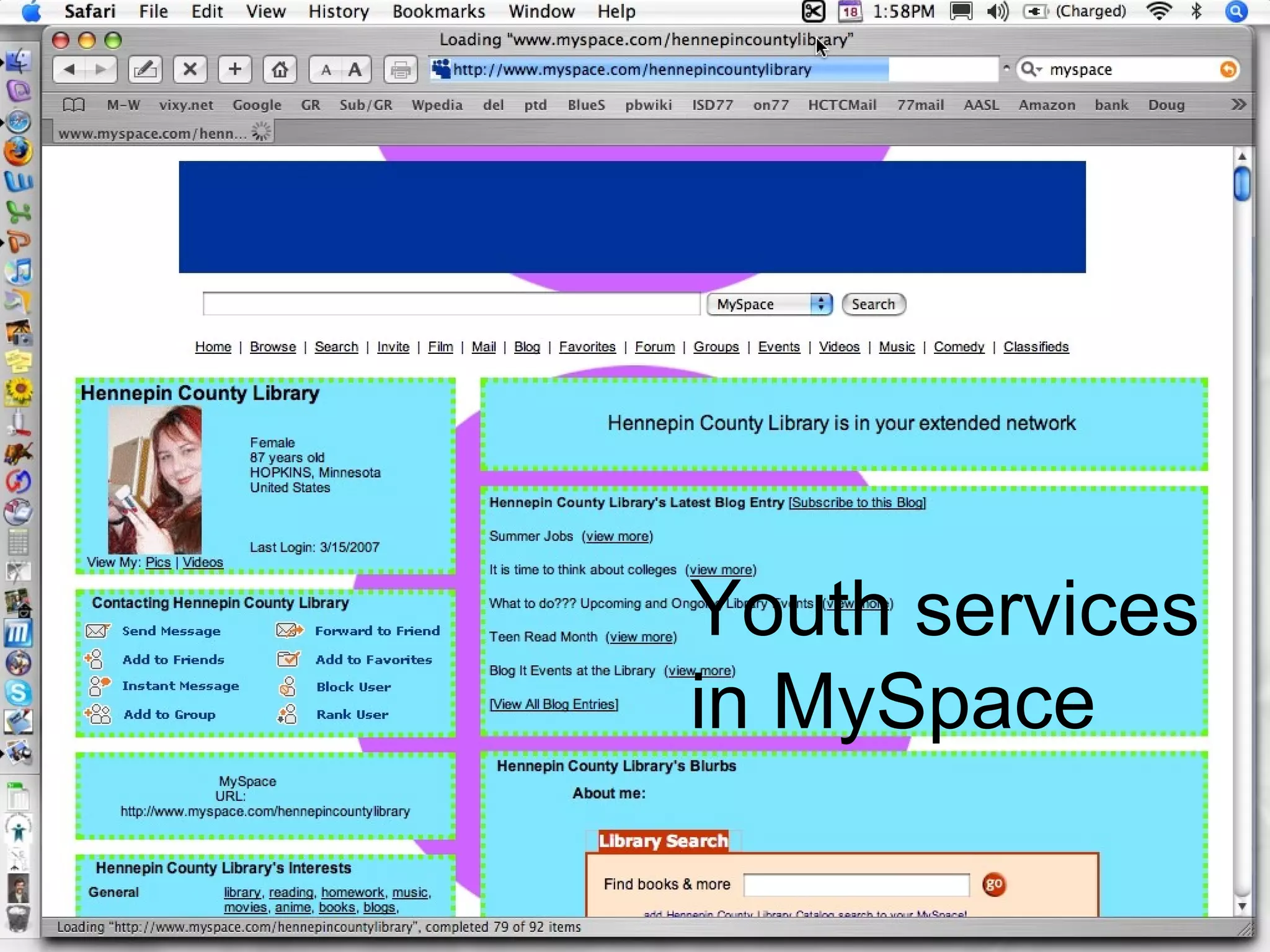Screen dimensions: 1270x952
Task: Click the Summer Jobs view more link
Action: pyautogui.click(x=618, y=537)
